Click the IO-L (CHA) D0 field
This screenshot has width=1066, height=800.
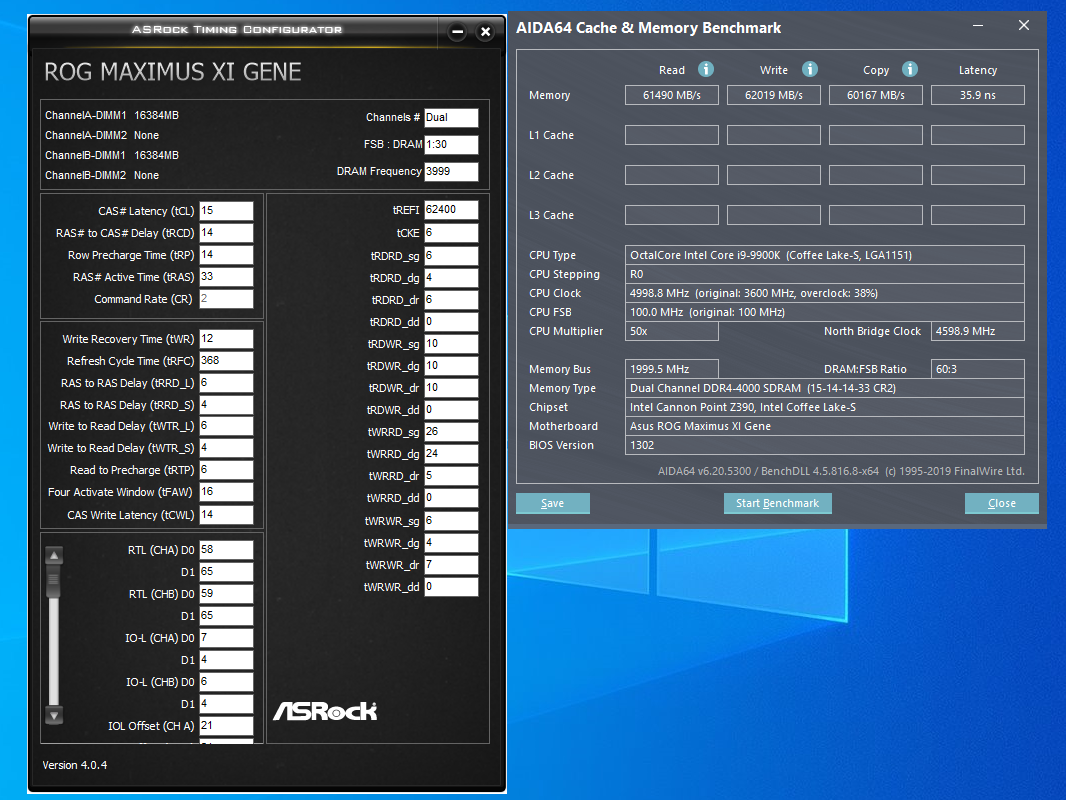tap(226, 638)
